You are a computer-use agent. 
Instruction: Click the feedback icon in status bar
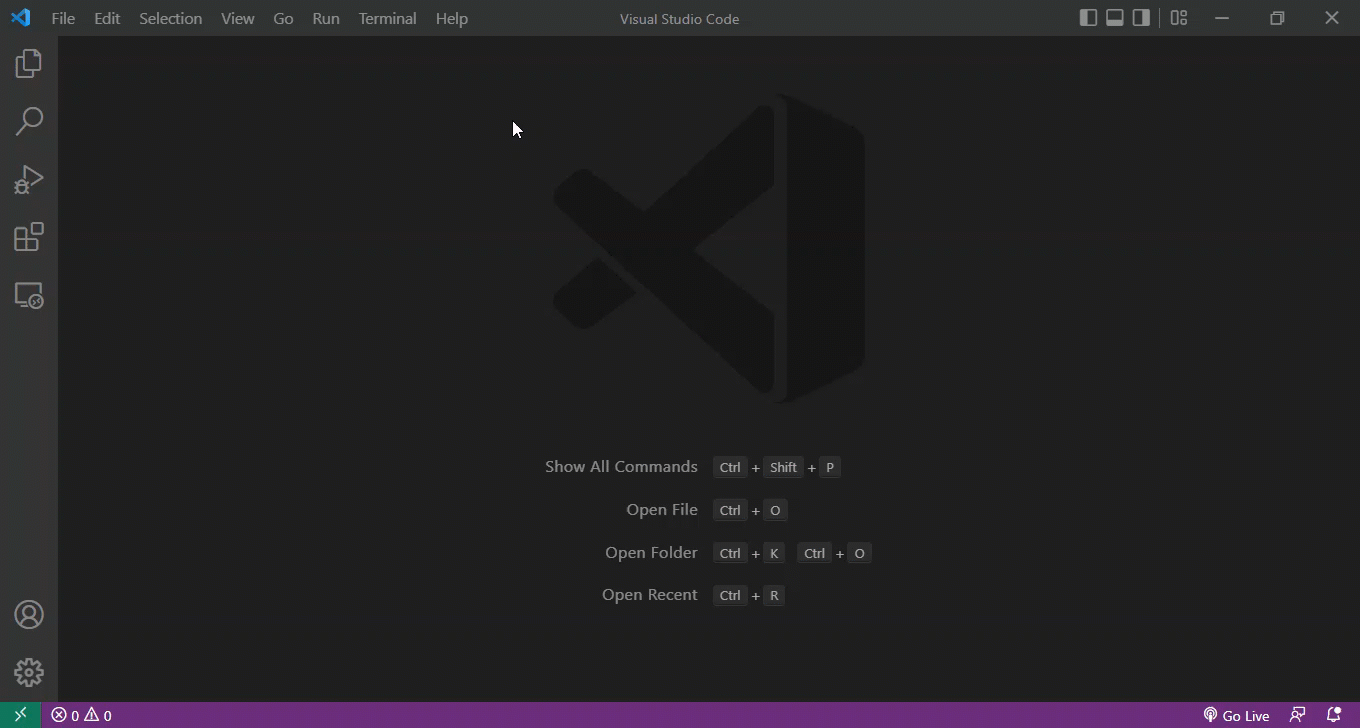coord(1297,715)
